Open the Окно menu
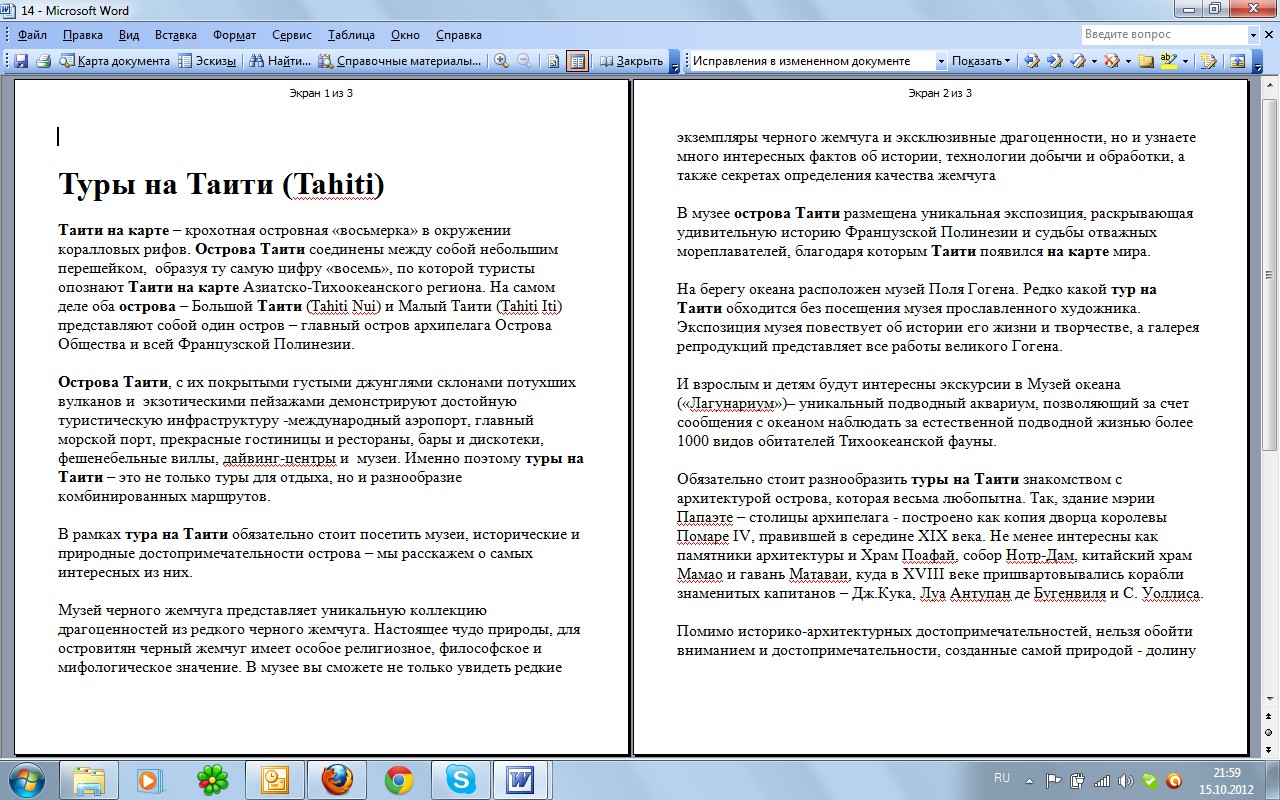 [405, 34]
